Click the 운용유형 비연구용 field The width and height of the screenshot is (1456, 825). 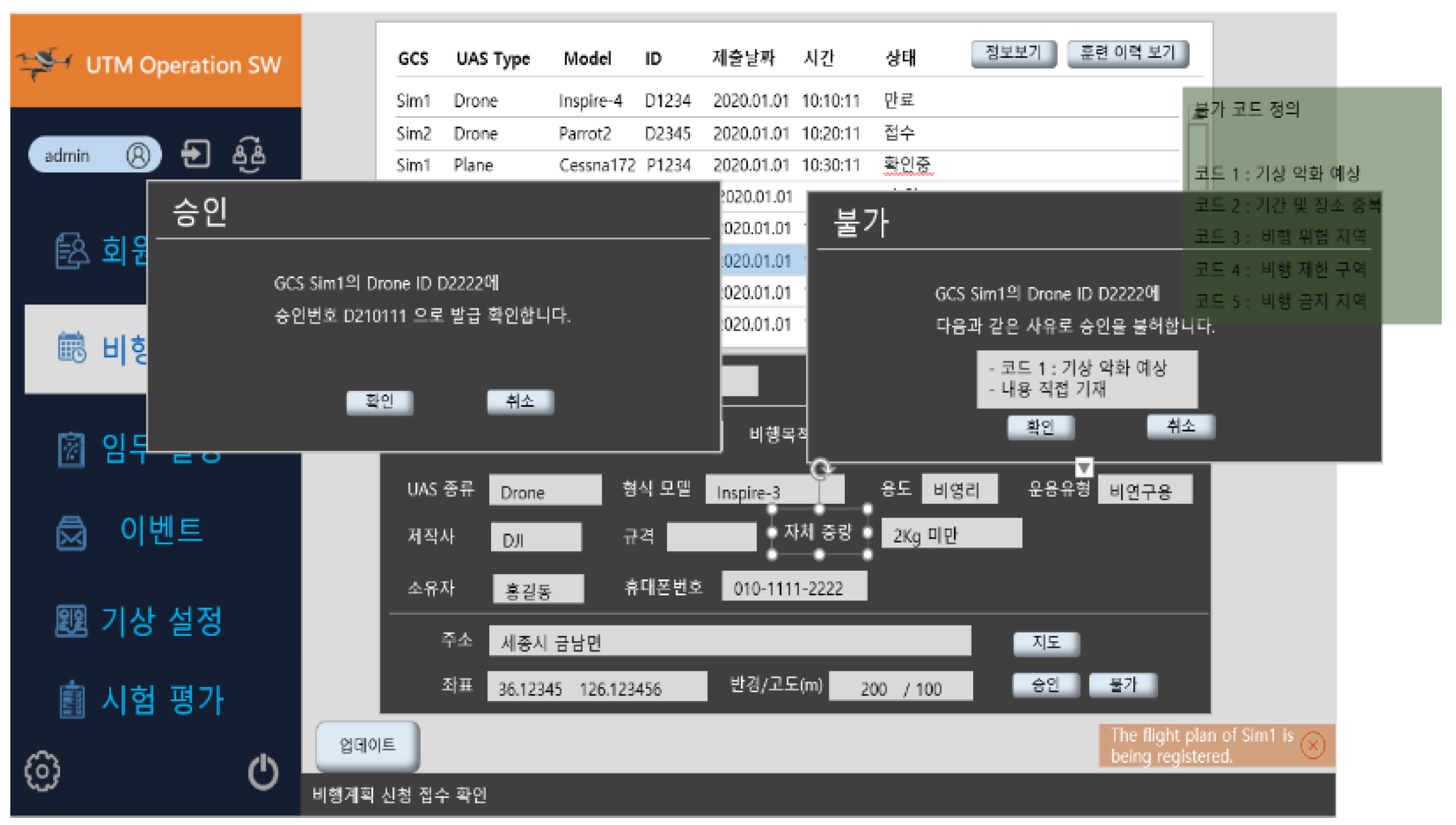click(1145, 490)
